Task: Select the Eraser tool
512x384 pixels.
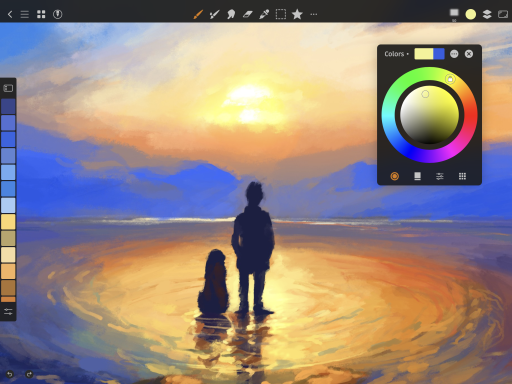Action: tap(248, 14)
